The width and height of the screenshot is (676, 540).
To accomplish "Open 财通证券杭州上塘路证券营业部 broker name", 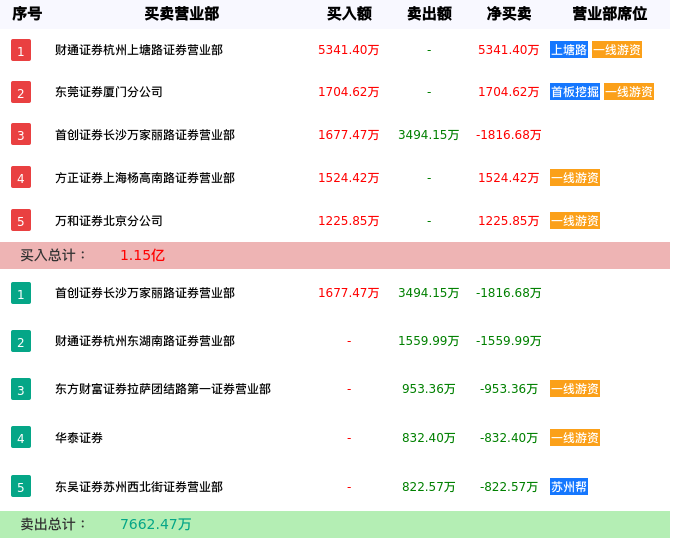I will point(139,50).
